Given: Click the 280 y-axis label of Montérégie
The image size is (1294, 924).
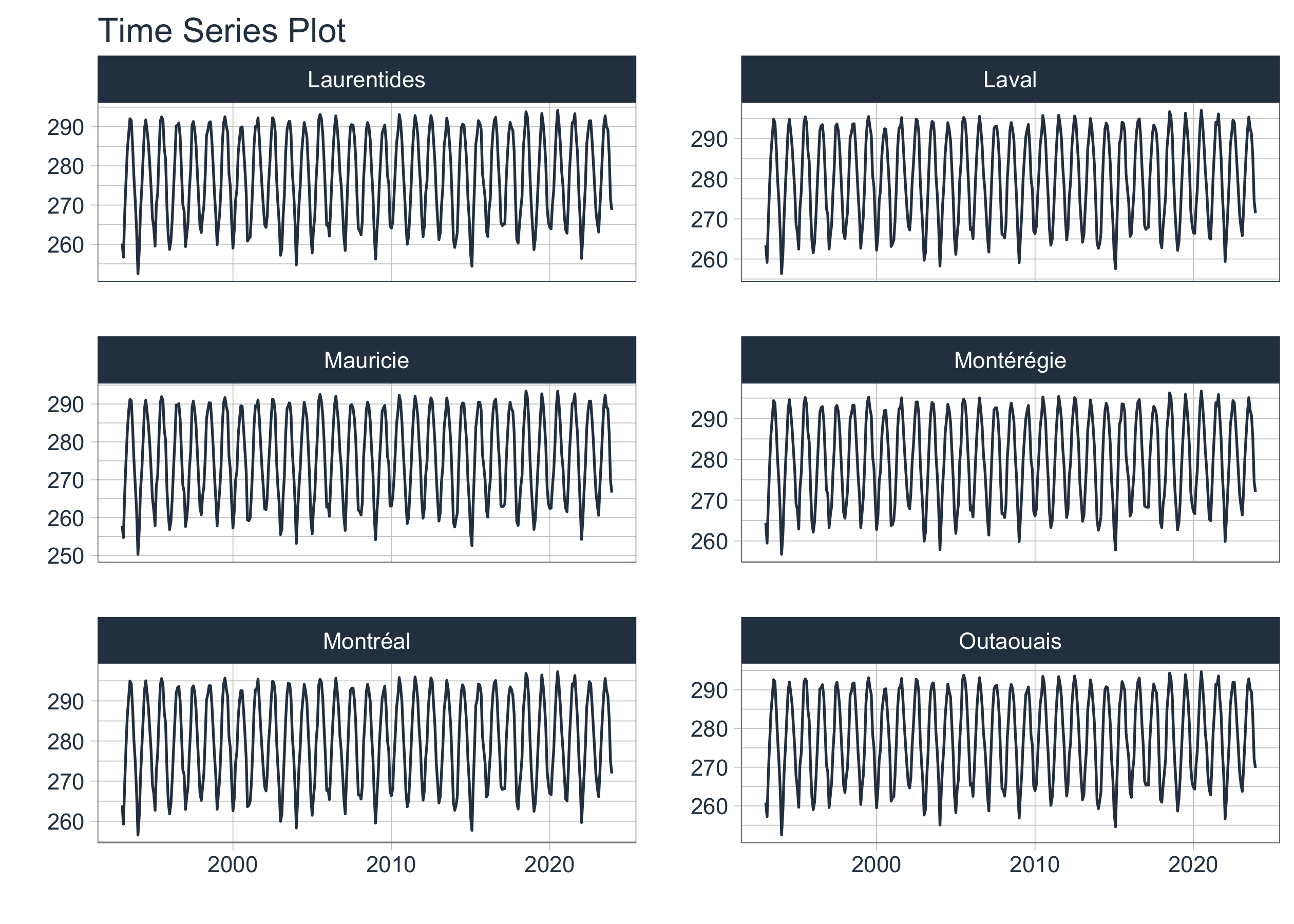Looking at the screenshot, I should (x=709, y=460).
